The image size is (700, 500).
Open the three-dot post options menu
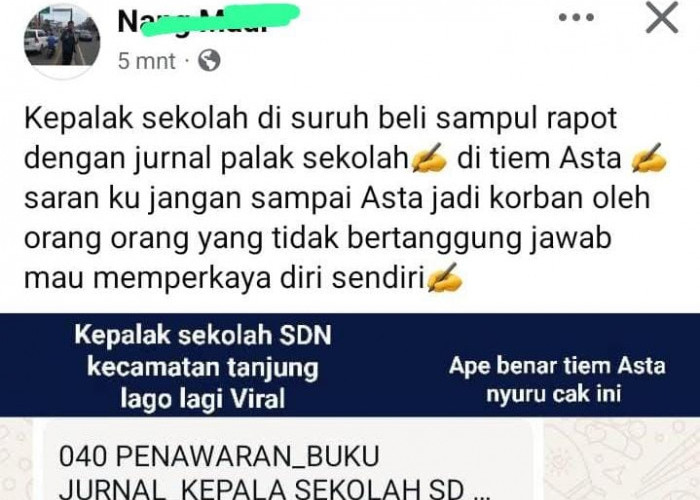576,18
